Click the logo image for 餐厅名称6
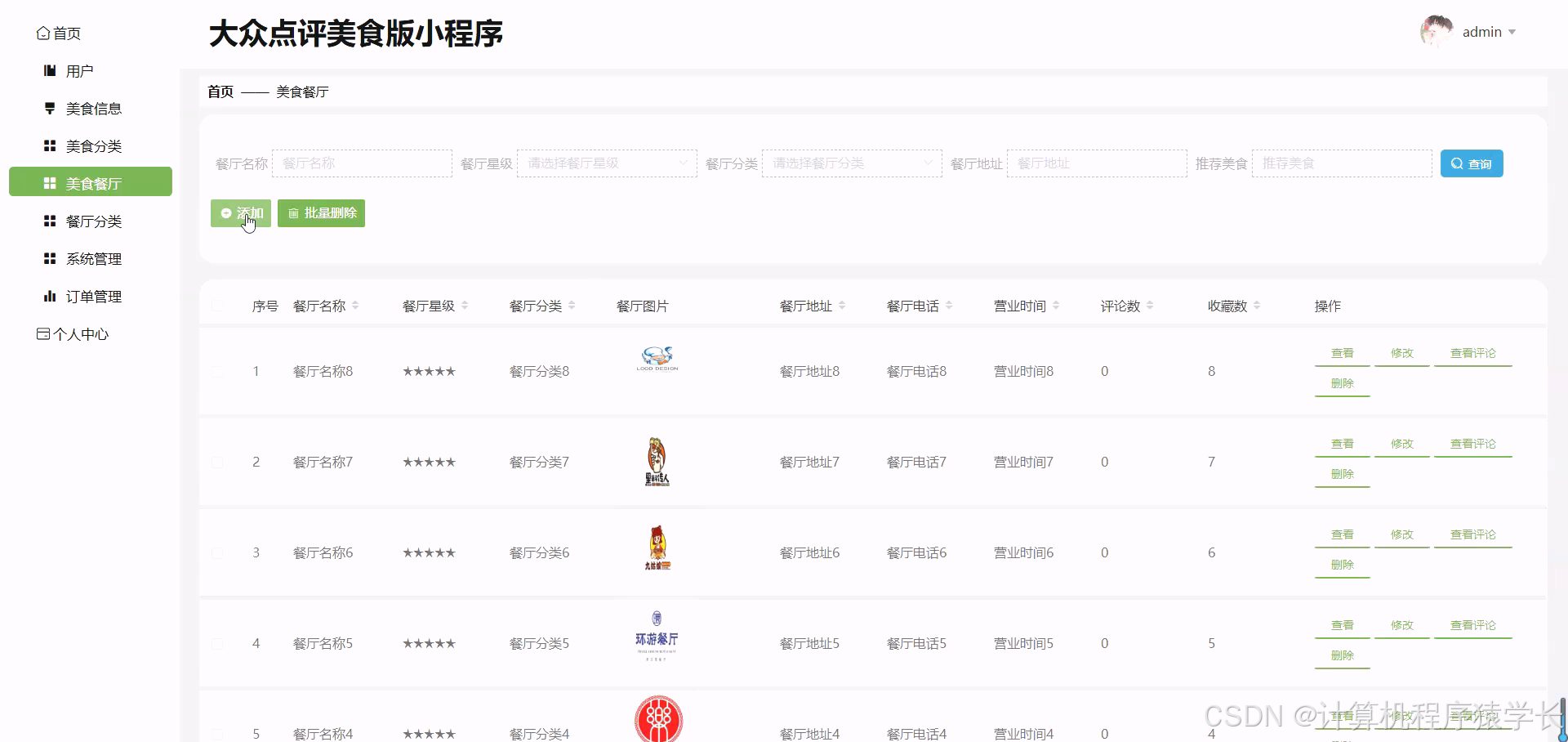This screenshot has width=1568, height=742. [657, 548]
